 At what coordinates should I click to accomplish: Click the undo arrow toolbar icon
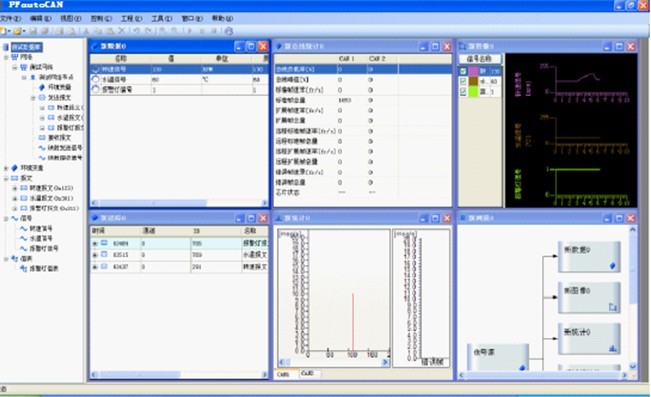pos(136,31)
